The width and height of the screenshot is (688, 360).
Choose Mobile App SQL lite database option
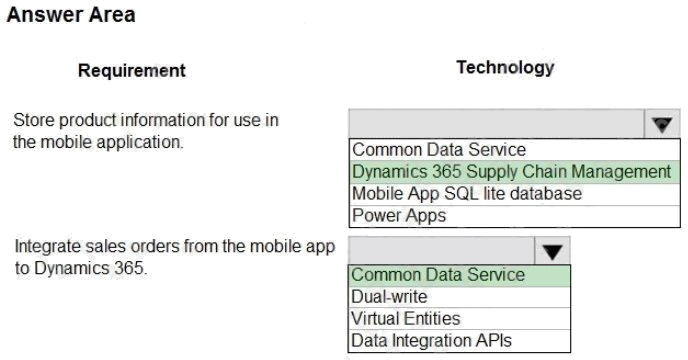click(515, 194)
